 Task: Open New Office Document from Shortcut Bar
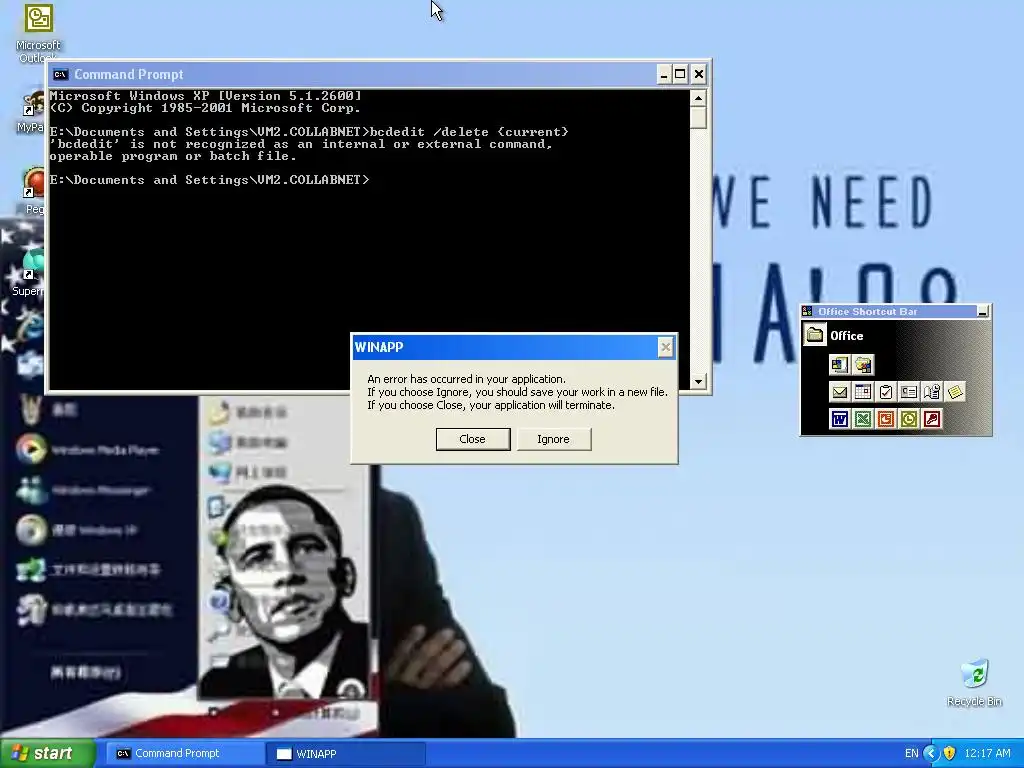(x=839, y=365)
